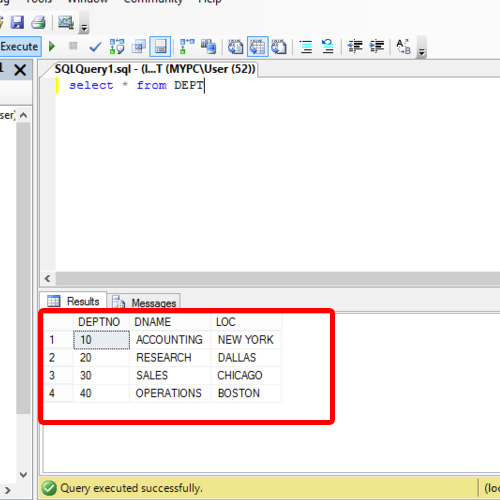The height and width of the screenshot is (500, 500).
Task: Select the CHICAGO cell
Action: tap(246, 375)
